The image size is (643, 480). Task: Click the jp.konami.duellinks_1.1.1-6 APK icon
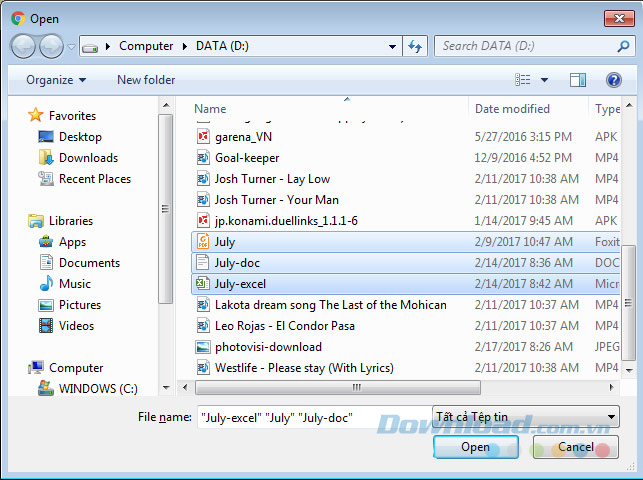point(203,221)
